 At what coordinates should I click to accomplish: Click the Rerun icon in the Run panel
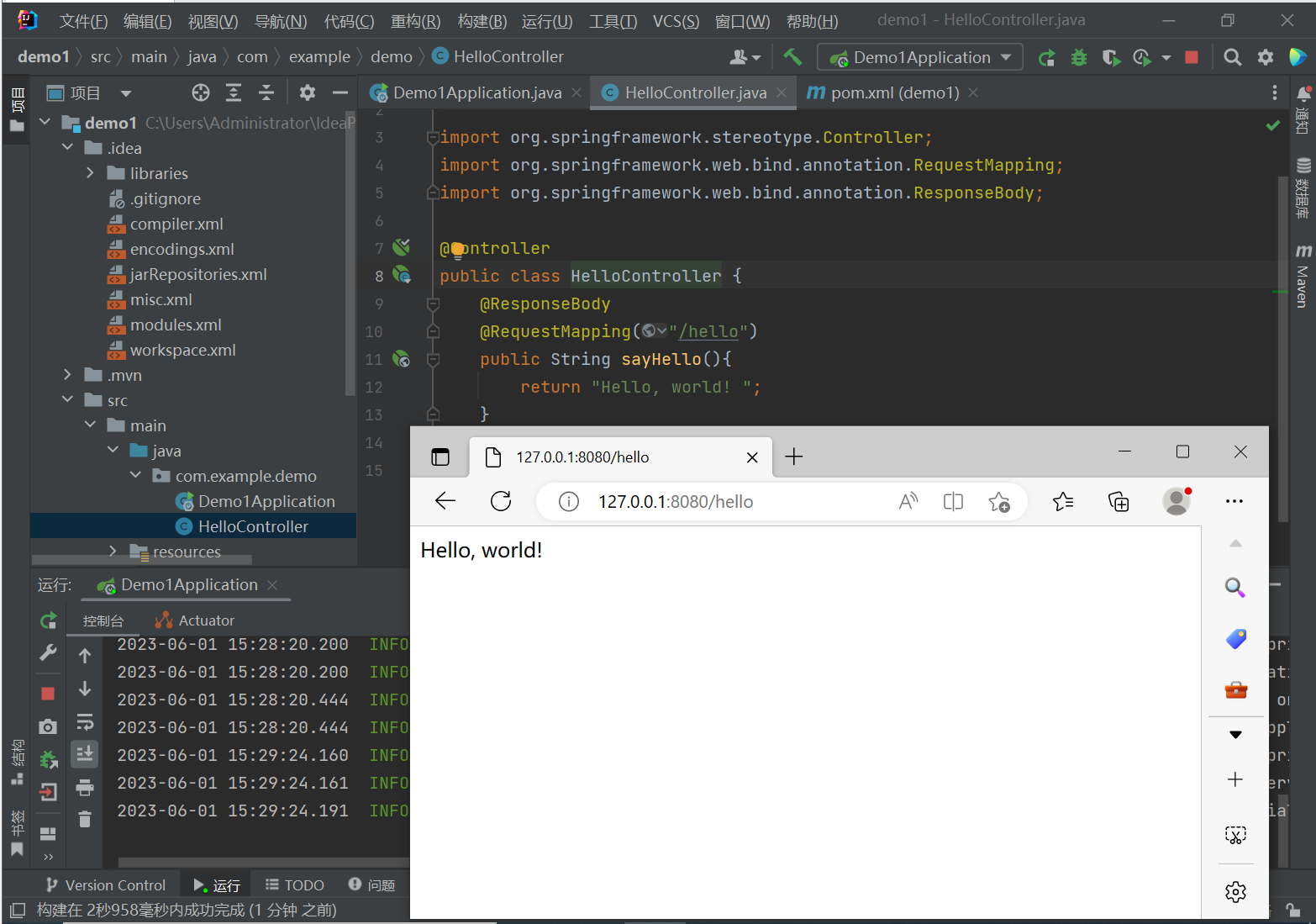point(48,620)
